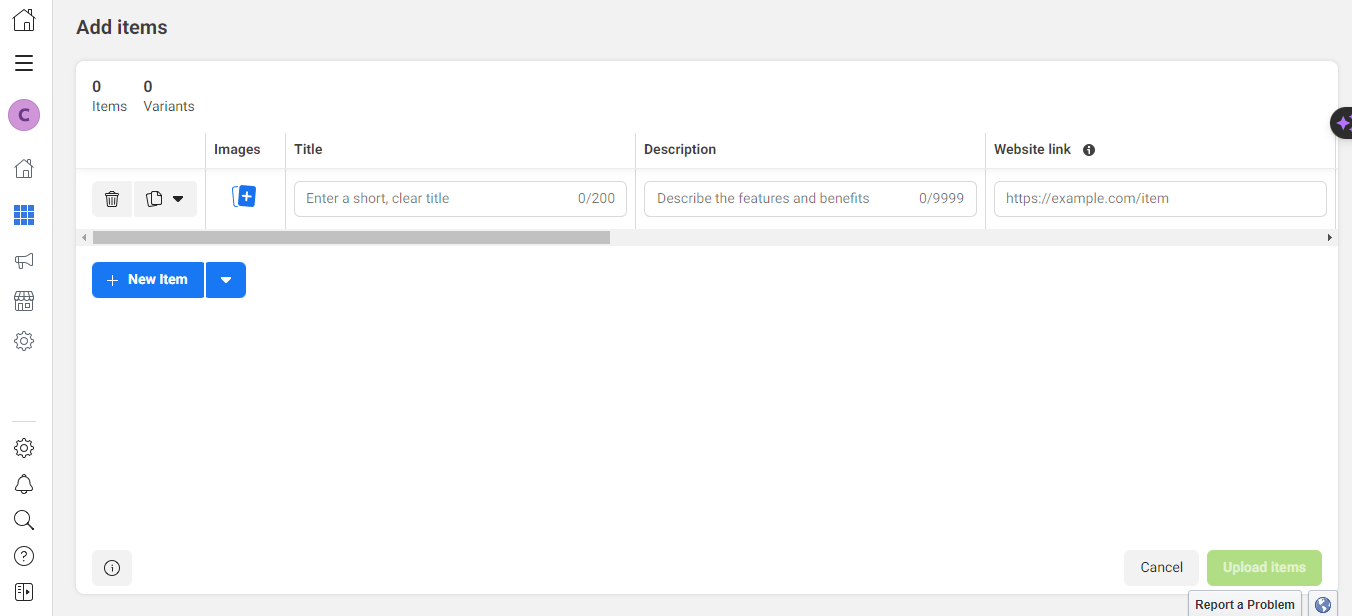
Task: Click the horizontal scrollbar thumb
Action: 350,238
